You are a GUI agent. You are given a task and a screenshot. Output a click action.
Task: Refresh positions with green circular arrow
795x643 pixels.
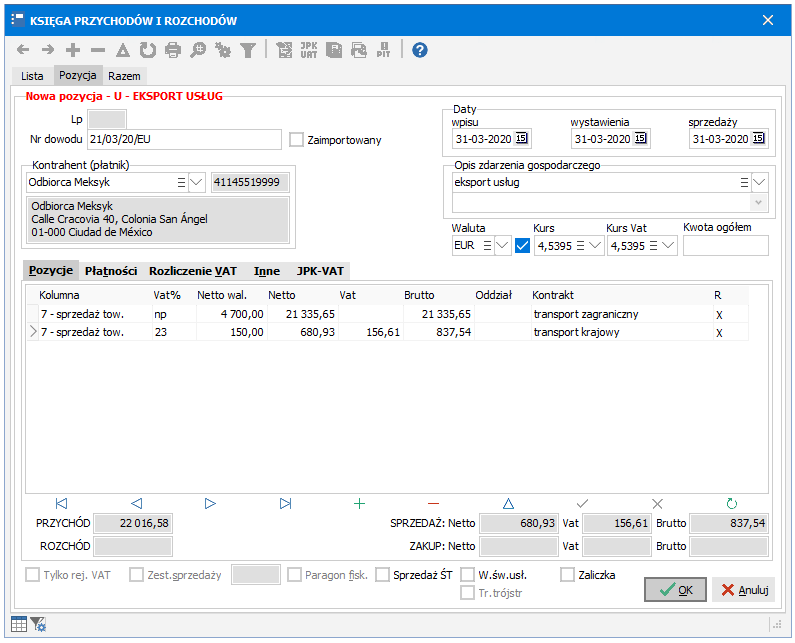click(x=732, y=504)
